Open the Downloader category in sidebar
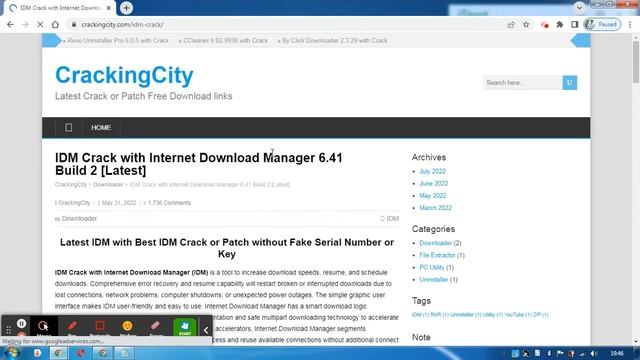 436,243
